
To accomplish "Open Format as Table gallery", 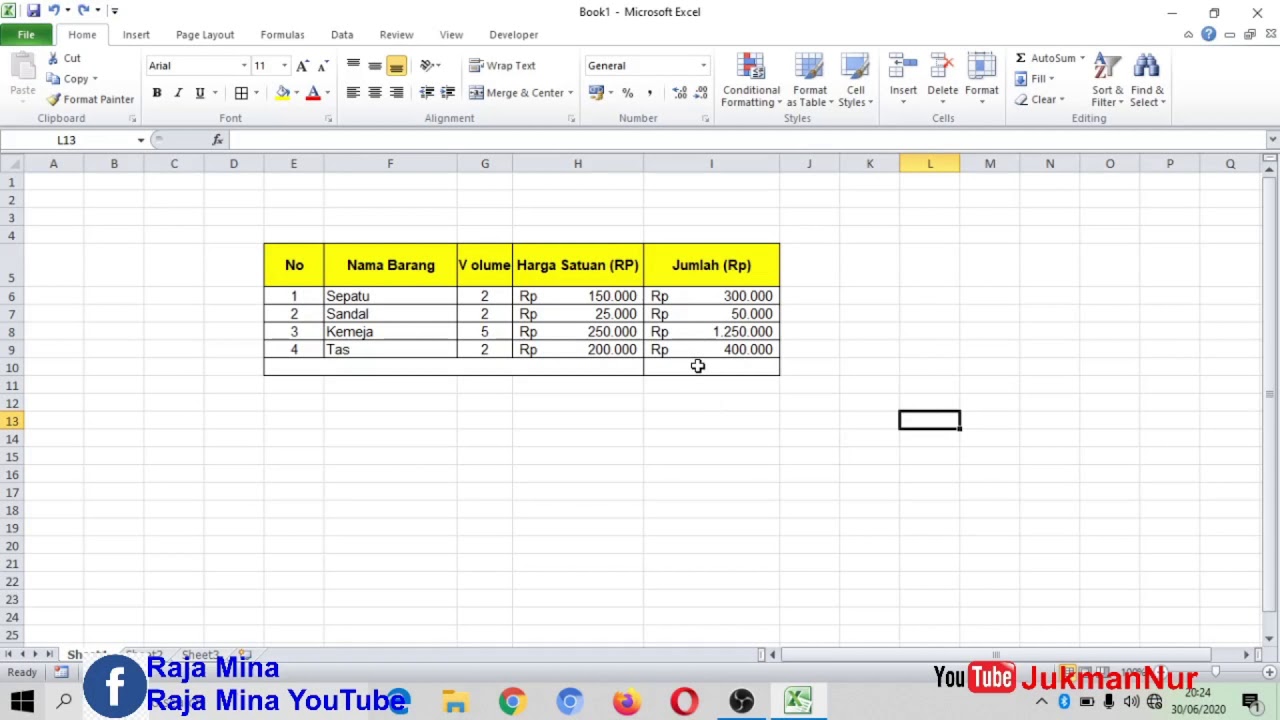I will (x=809, y=80).
